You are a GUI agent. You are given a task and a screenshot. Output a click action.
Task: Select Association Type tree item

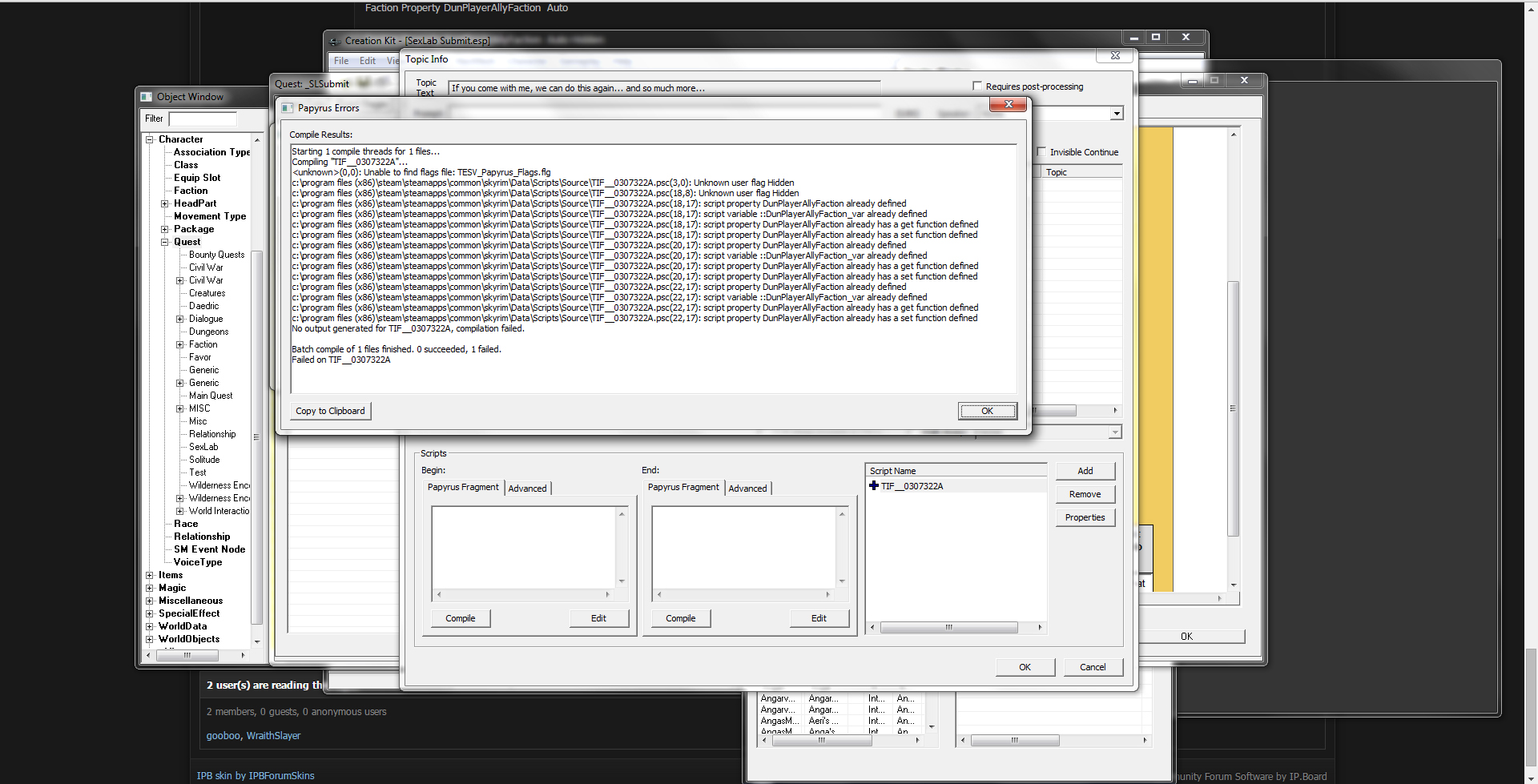(211, 152)
